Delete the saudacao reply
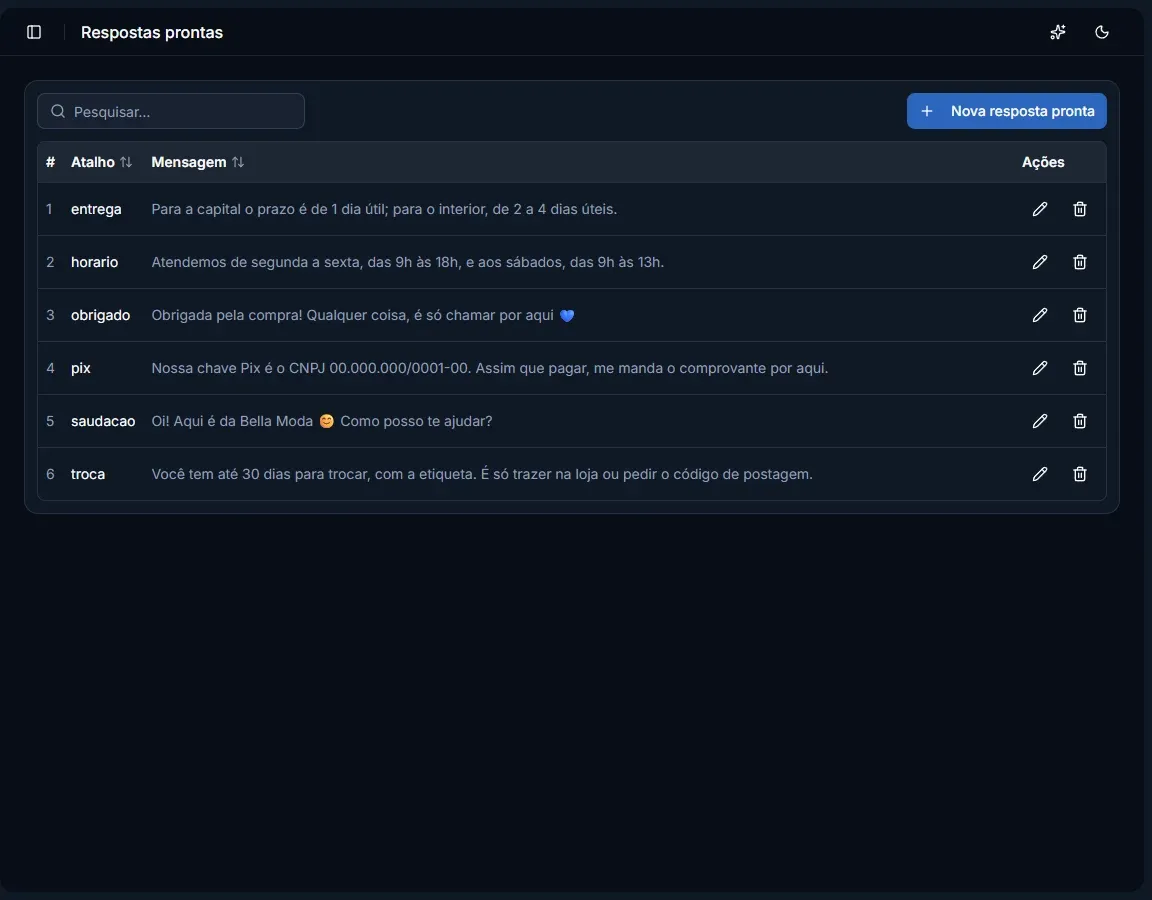 1079,421
